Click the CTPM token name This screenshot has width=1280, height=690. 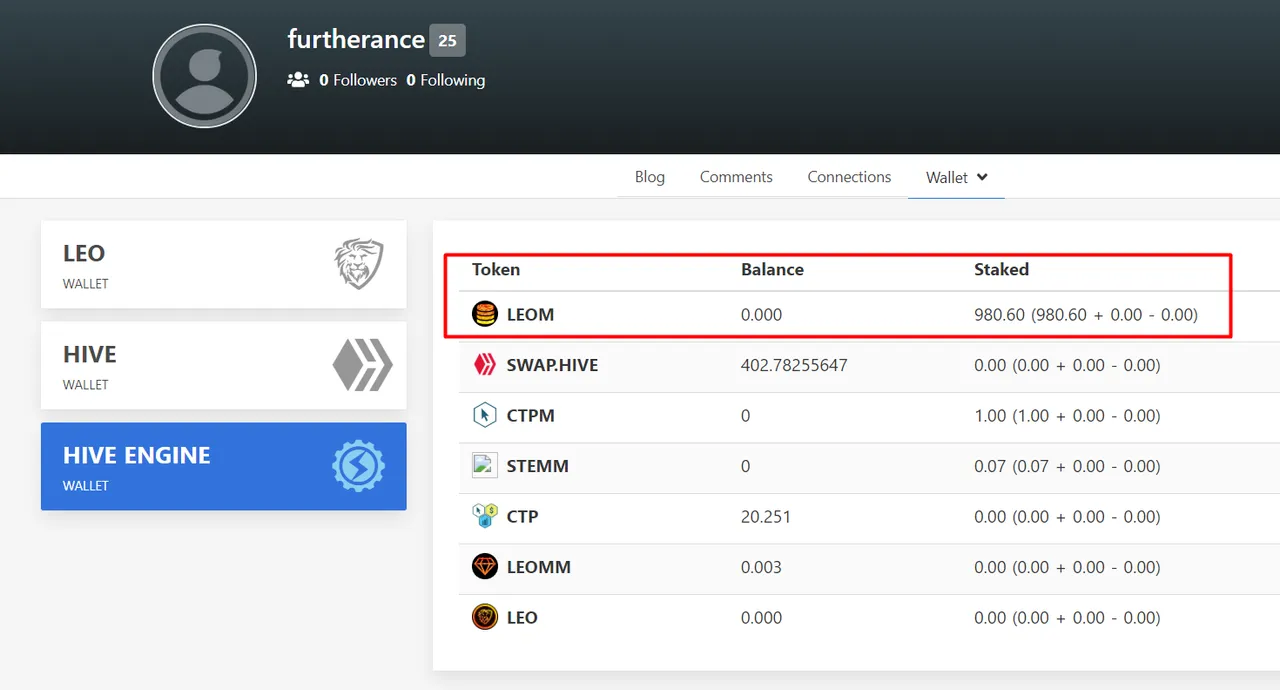pyautogui.click(x=530, y=416)
